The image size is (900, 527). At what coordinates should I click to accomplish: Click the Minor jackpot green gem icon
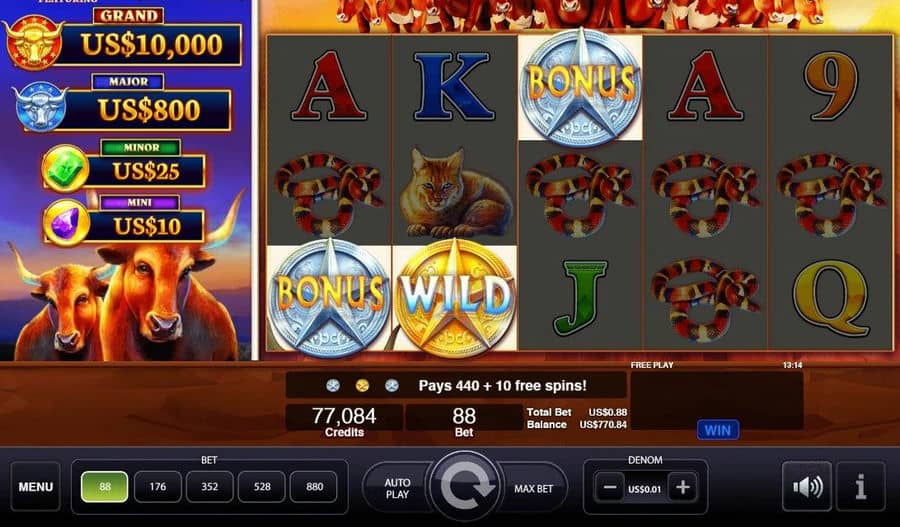tap(65, 169)
